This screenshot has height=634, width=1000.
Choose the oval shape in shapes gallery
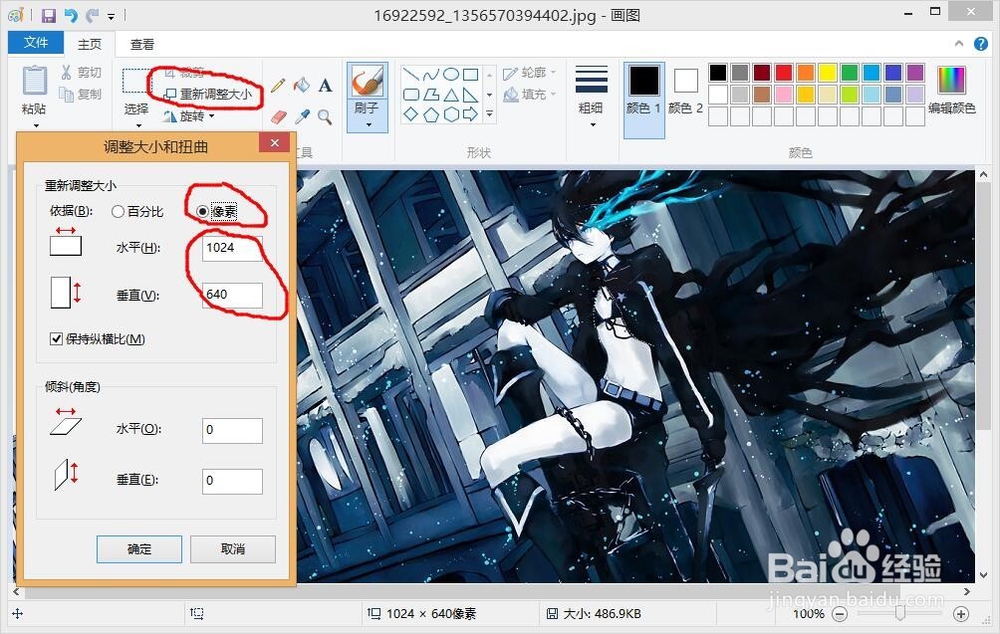(x=451, y=75)
